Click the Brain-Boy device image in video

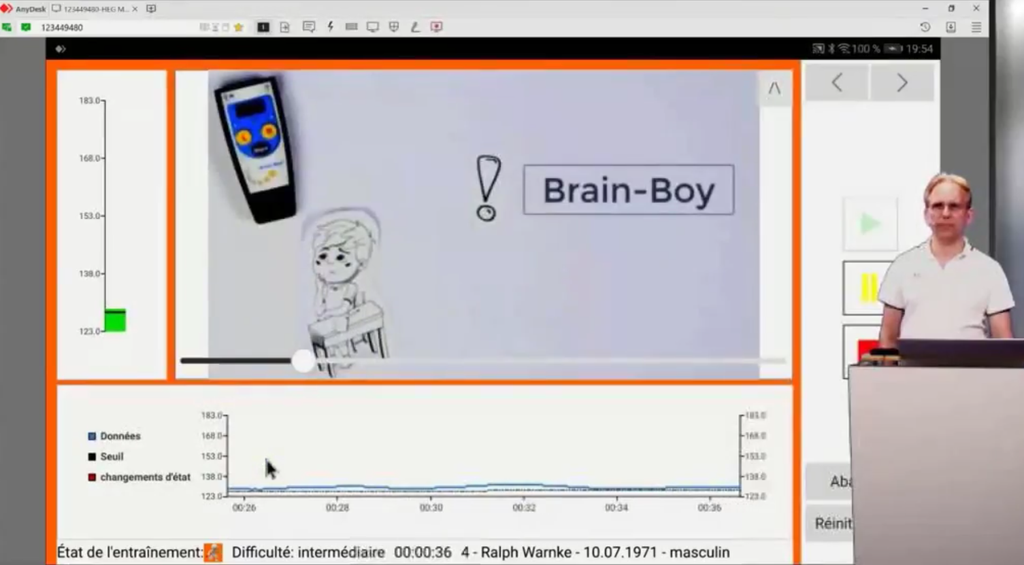click(255, 150)
